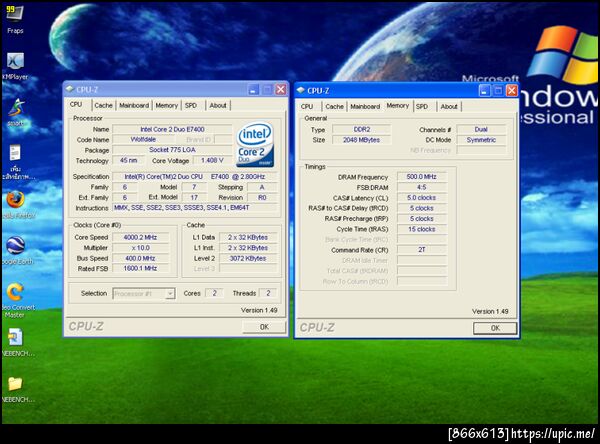Image resolution: width=600 pixels, height=444 pixels.
Task: Click the Size 2048 MBytes value
Action: 362,140
